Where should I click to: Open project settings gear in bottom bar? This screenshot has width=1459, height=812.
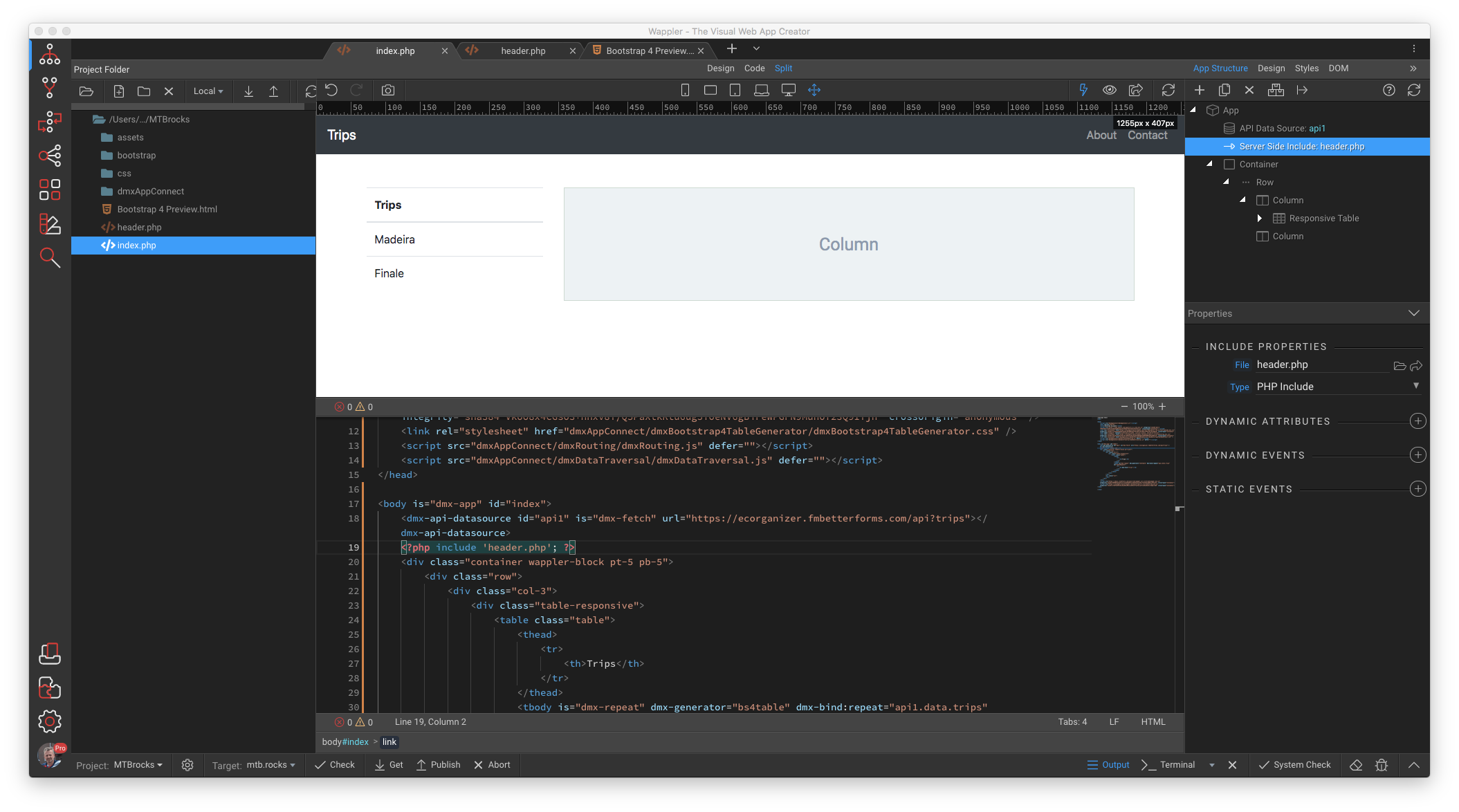[187, 765]
